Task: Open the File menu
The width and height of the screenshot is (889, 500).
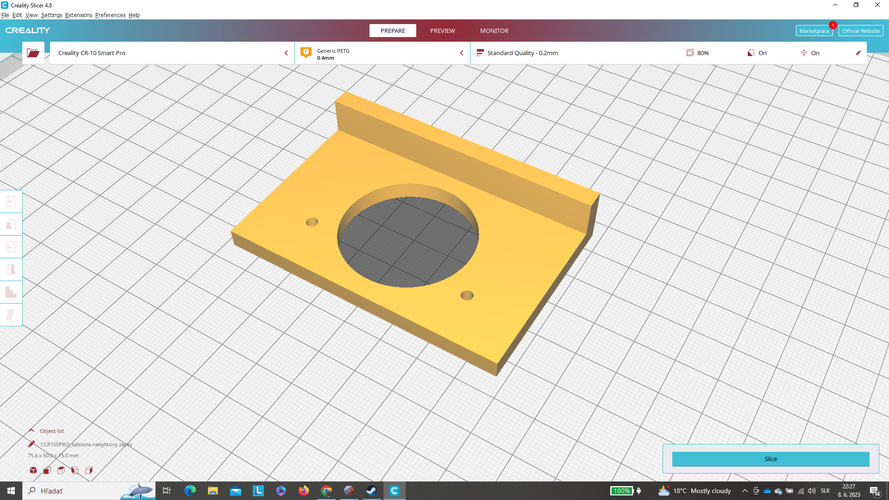Action: (x=5, y=15)
